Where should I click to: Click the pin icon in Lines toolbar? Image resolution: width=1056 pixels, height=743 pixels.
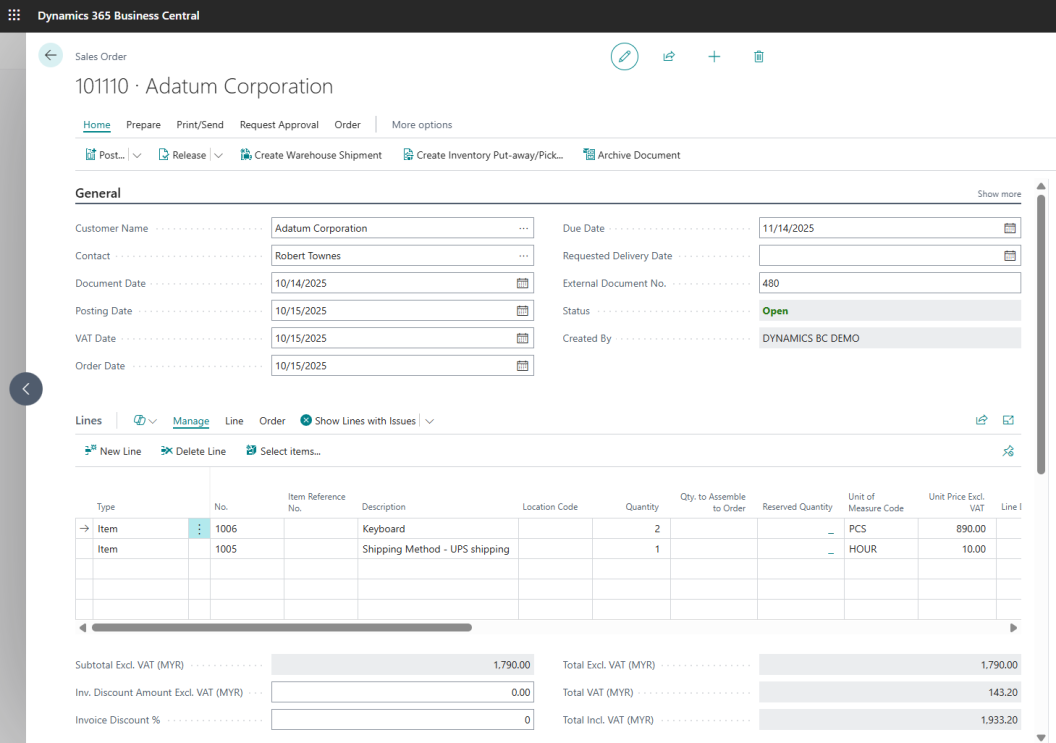pyautogui.click(x=1008, y=451)
